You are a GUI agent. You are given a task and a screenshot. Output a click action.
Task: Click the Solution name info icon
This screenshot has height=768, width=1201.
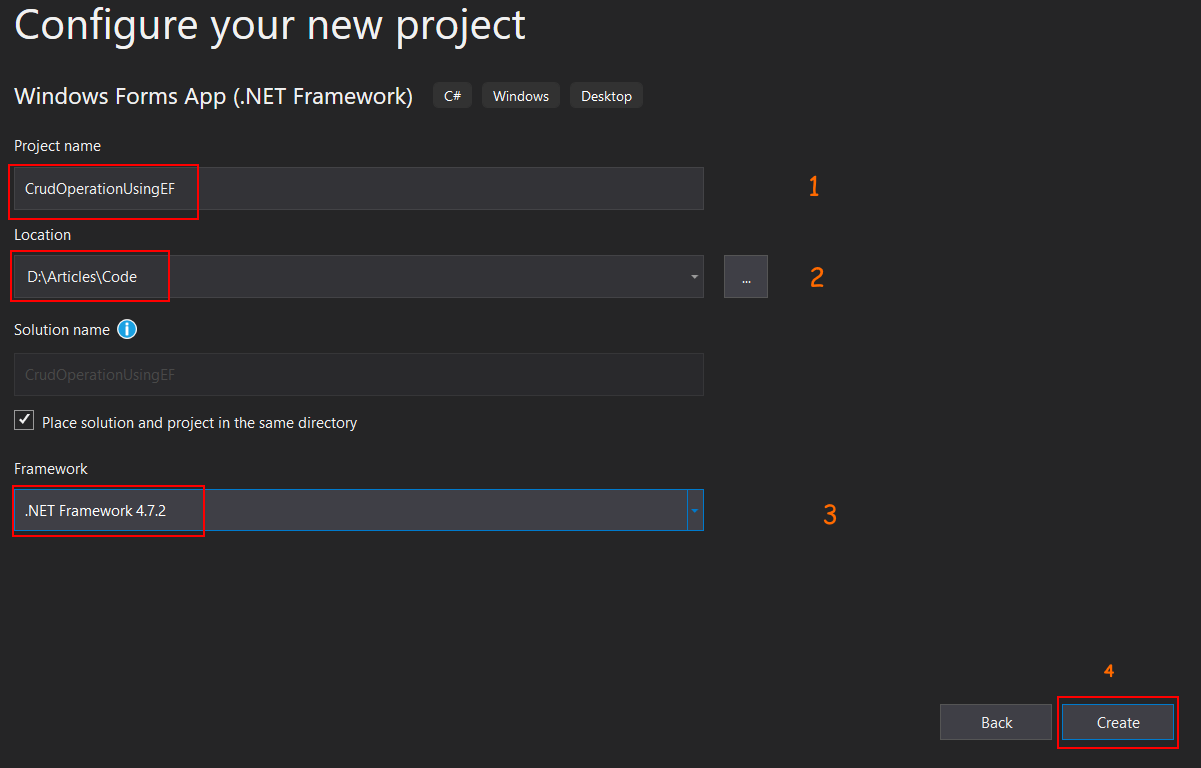tap(127, 329)
